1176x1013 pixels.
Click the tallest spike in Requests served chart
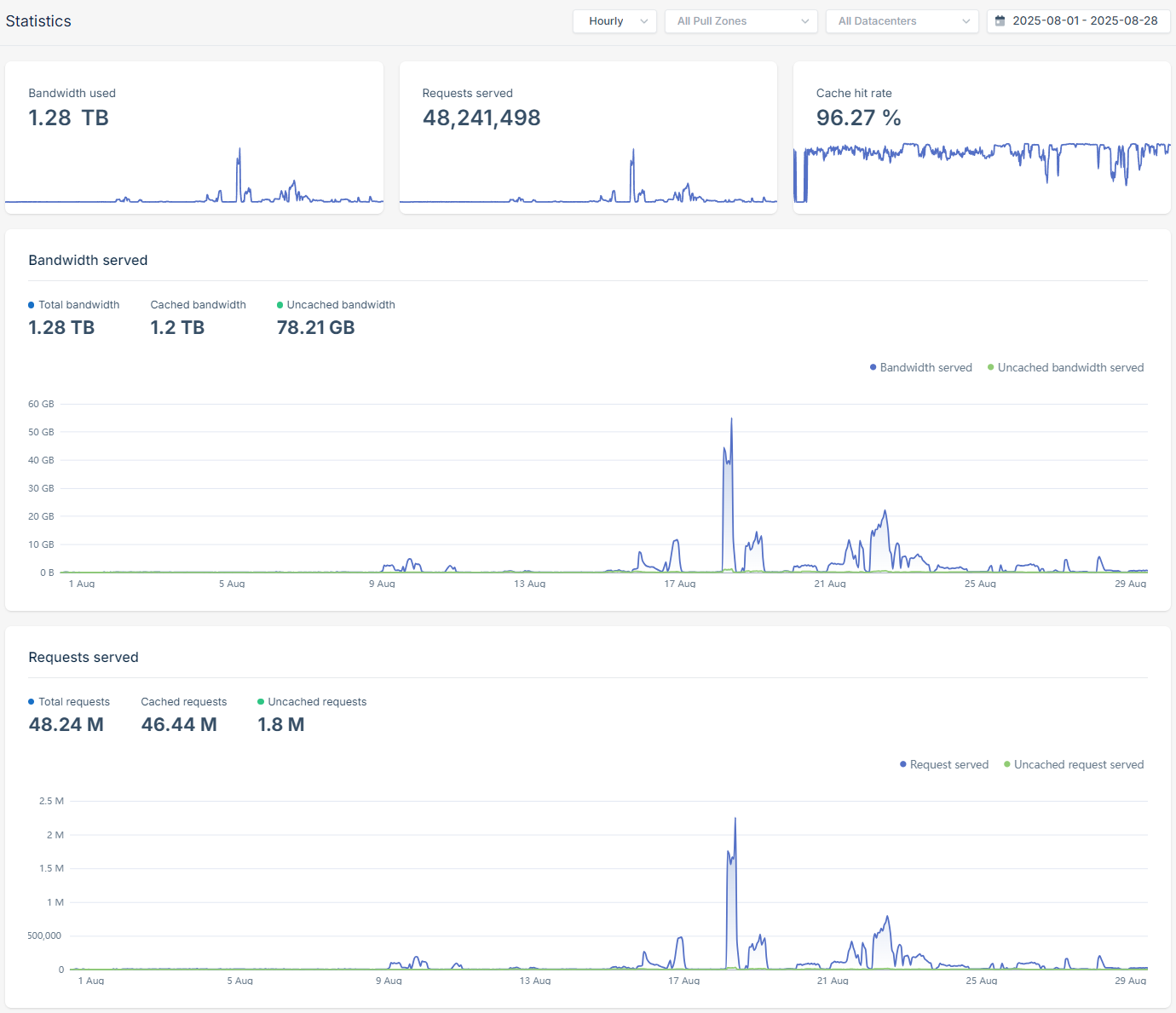(735, 820)
